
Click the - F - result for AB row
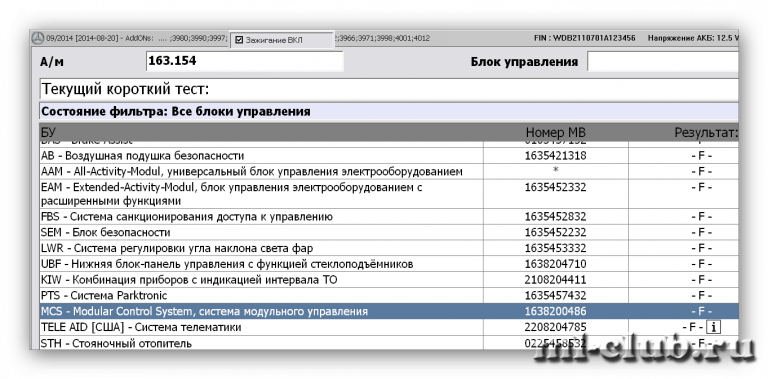tap(702, 156)
